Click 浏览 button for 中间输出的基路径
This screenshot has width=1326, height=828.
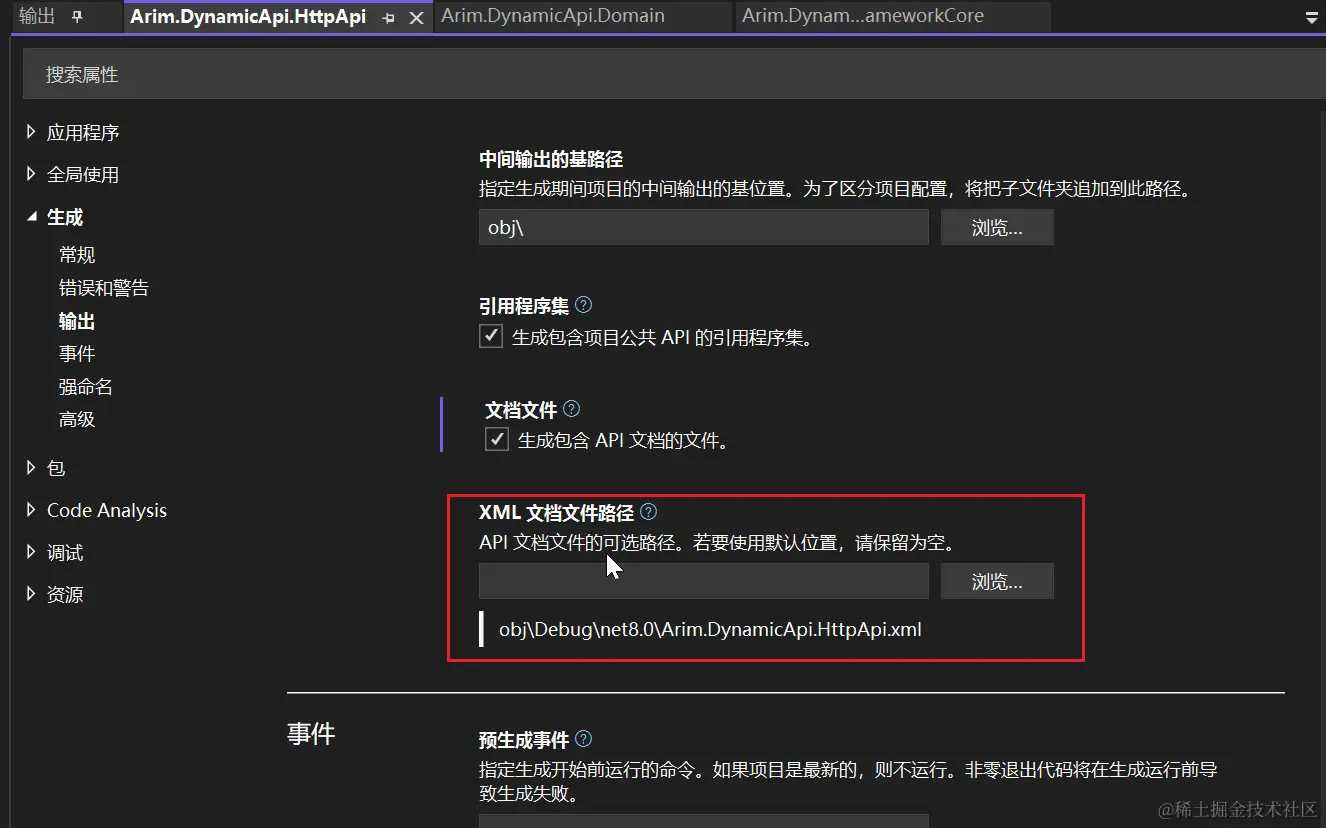tap(997, 227)
